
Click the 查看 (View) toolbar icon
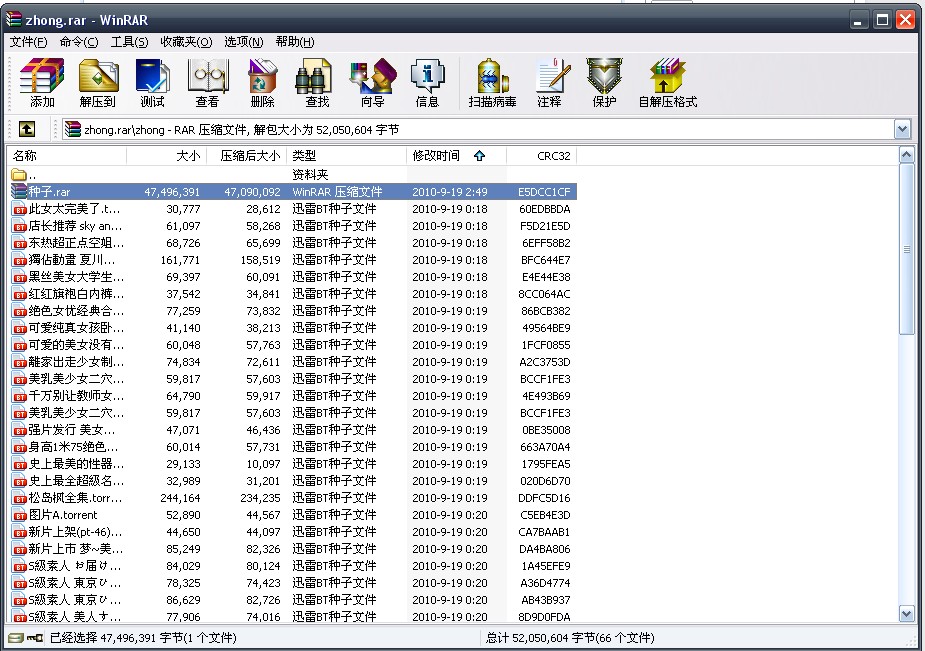pos(207,83)
